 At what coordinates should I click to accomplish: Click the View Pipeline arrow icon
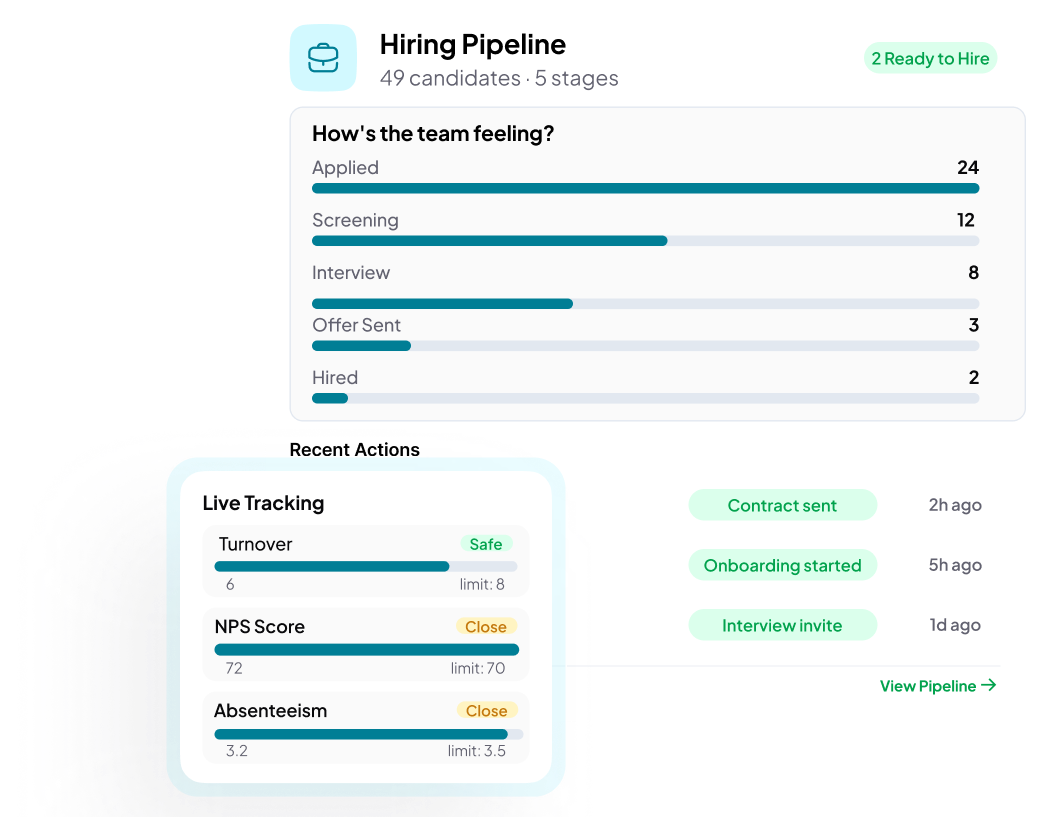coord(988,685)
